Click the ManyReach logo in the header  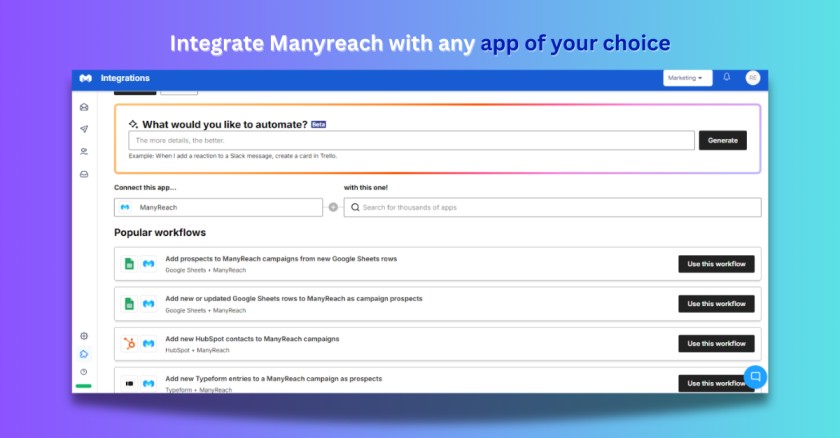pos(85,78)
